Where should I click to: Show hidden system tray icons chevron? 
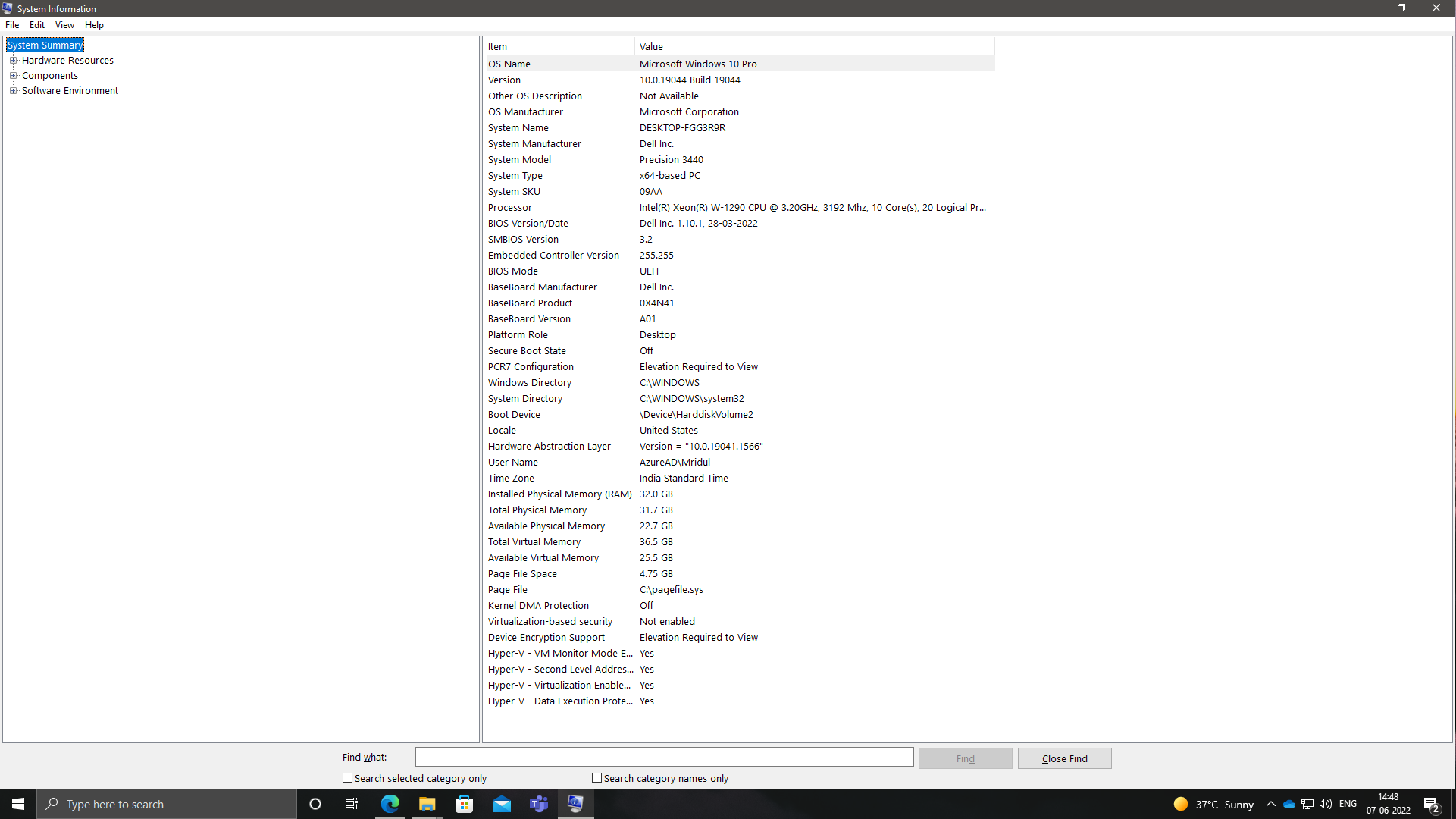[1271, 804]
